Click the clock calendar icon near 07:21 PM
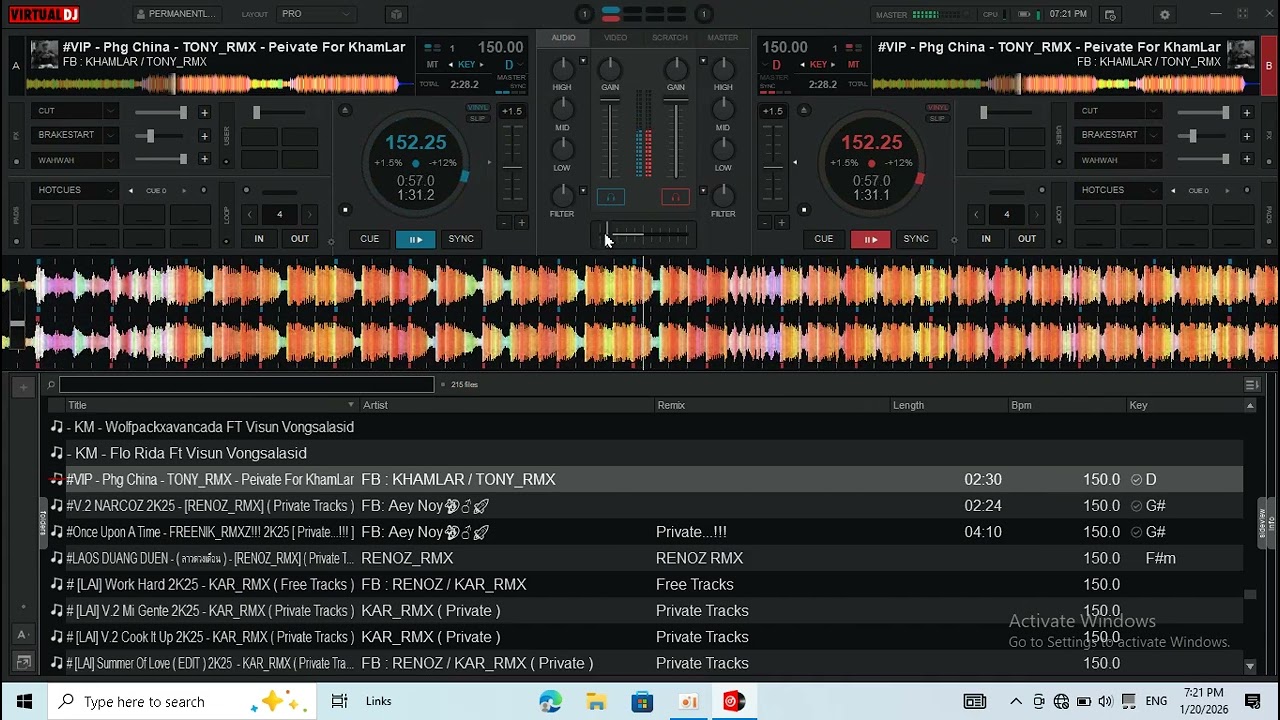This screenshot has width=1280, height=720. click(x=1110, y=15)
